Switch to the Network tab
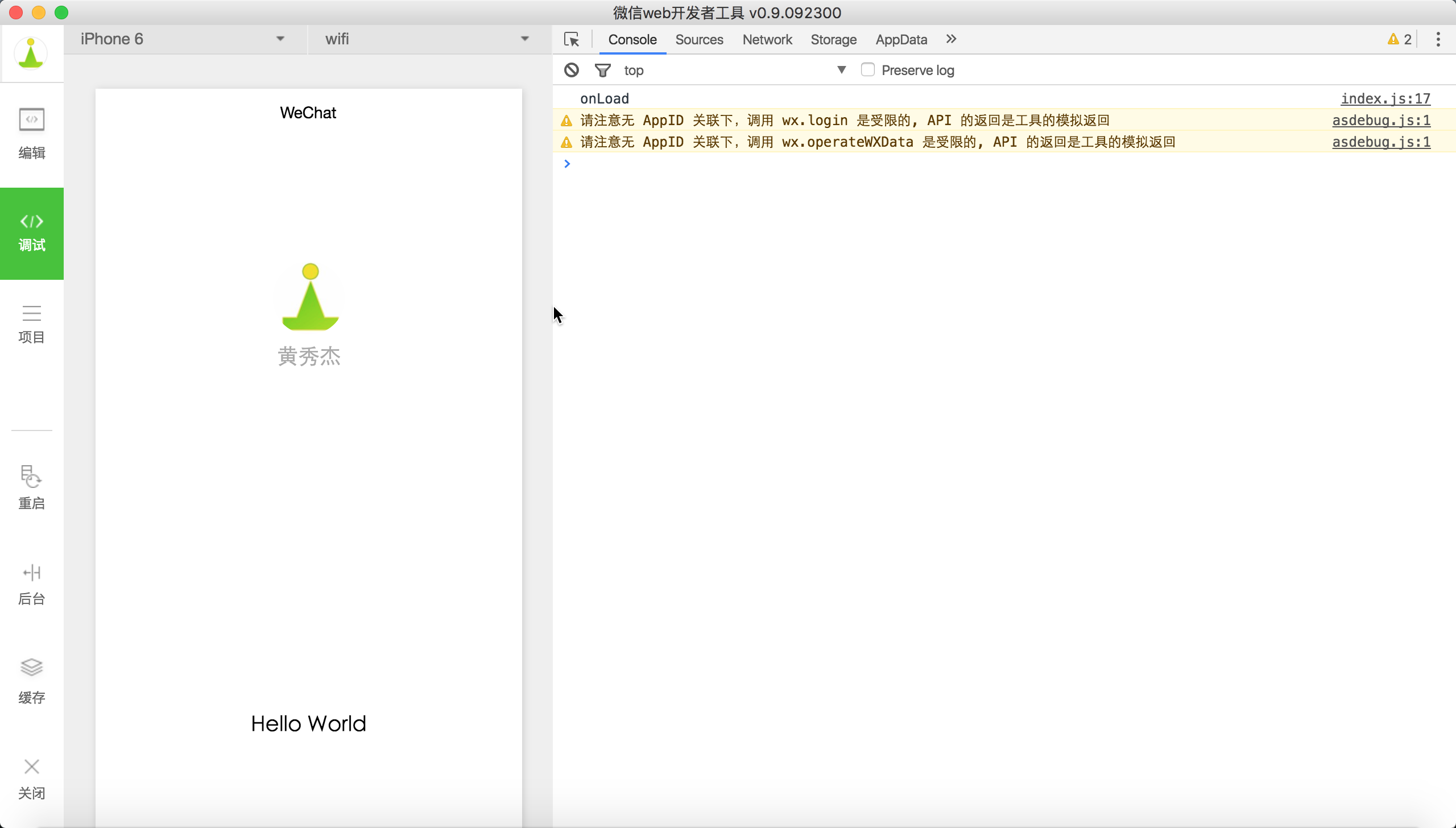The image size is (1456, 828). (x=767, y=39)
